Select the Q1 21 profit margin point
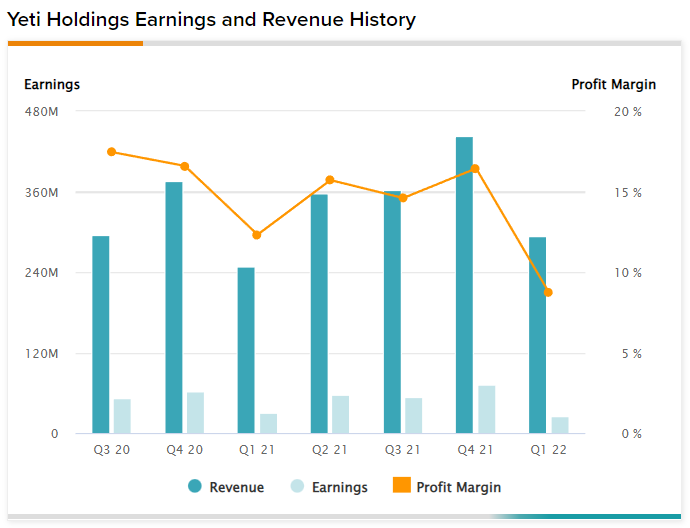This screenshot has height=528, width=690. (257, 235)
